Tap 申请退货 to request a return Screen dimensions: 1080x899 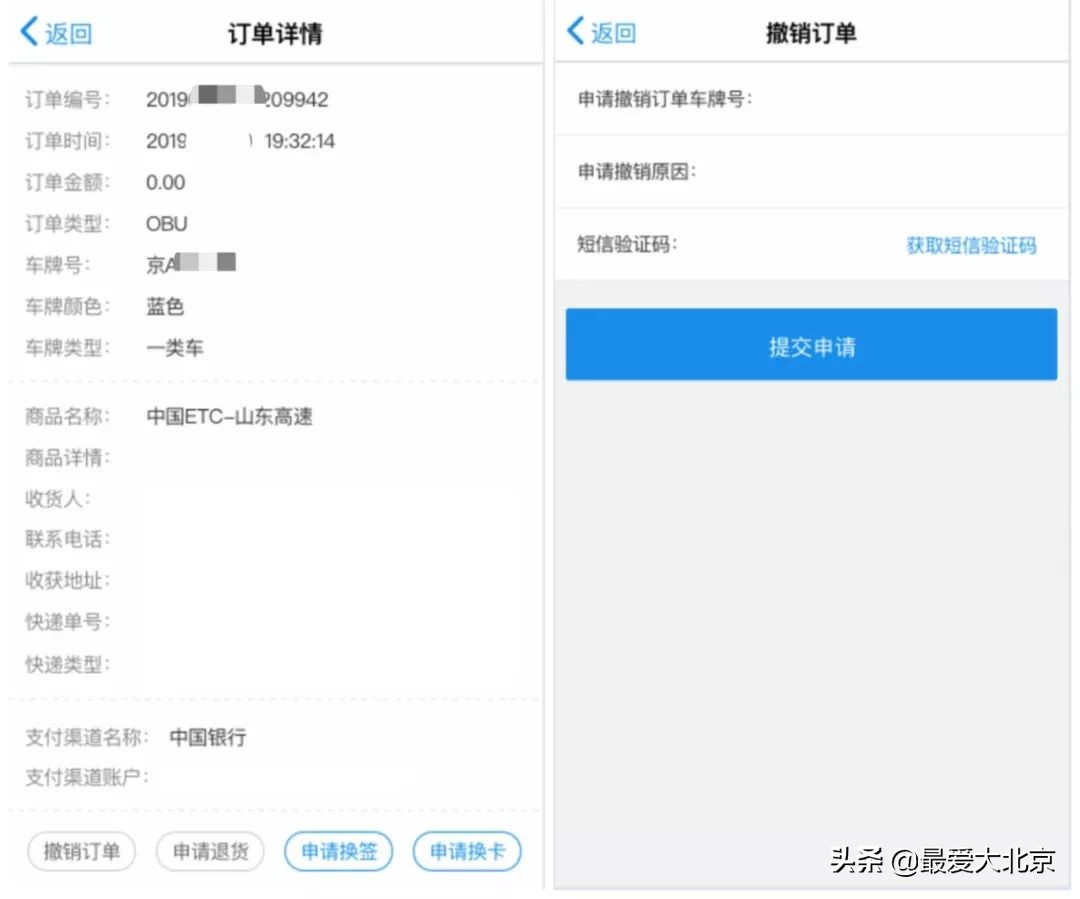pyautogui.click(x=209, y=851)
